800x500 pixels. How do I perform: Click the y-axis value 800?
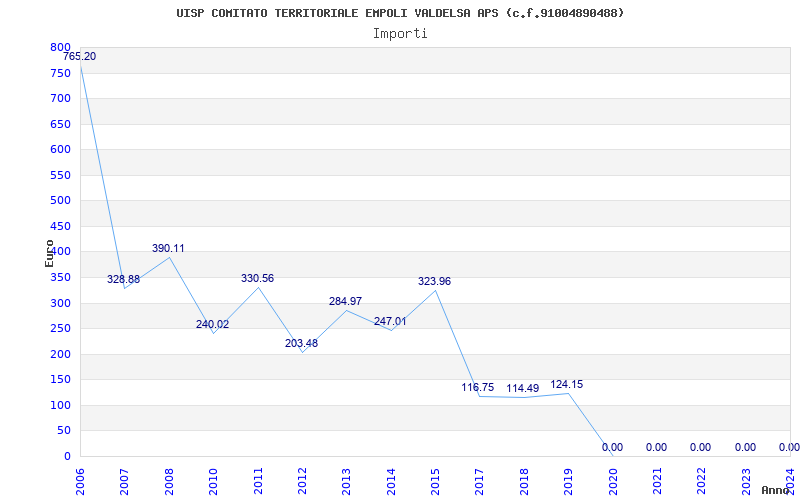(x=60, y=47)
